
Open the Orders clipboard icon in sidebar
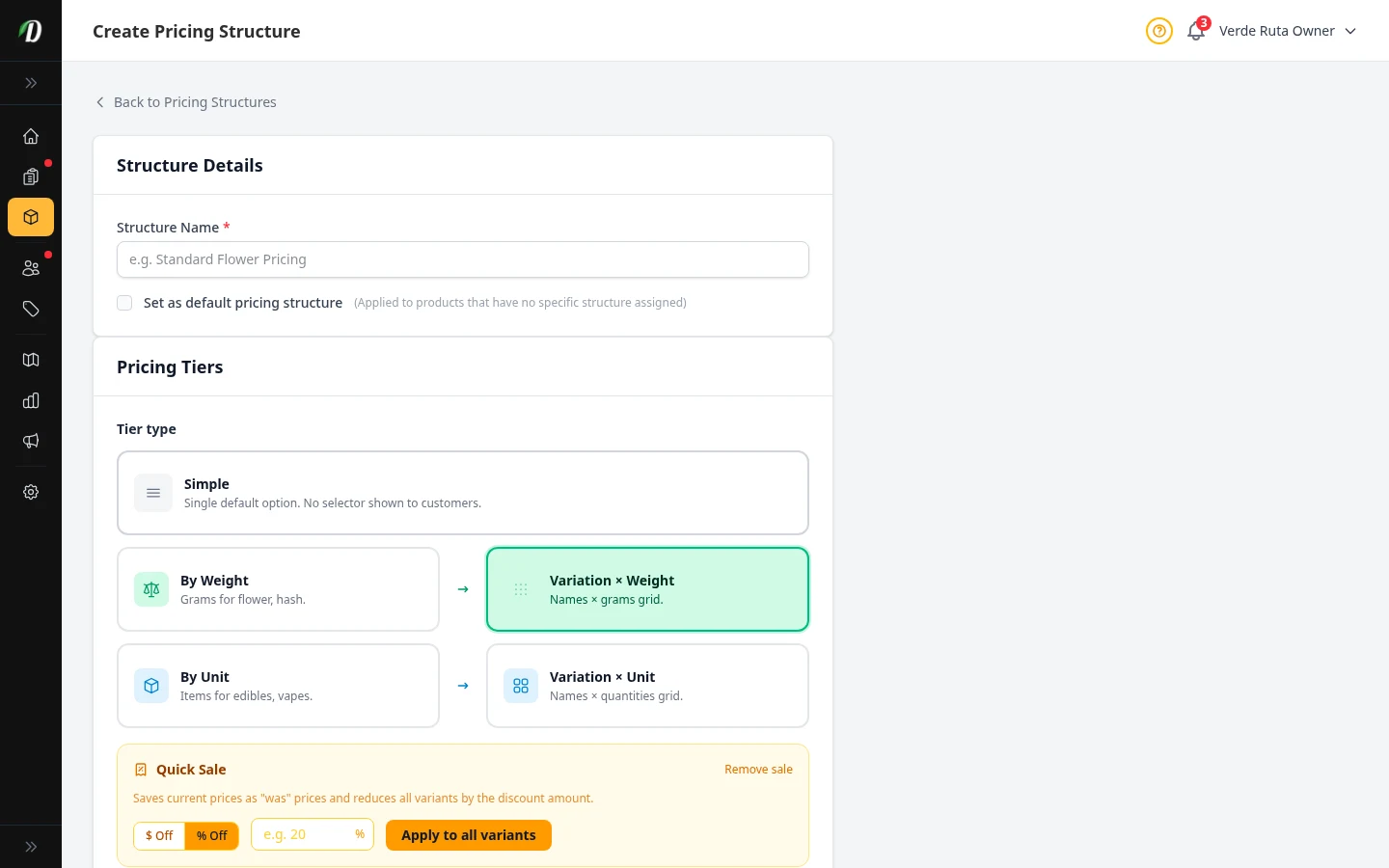pos(31,176)
